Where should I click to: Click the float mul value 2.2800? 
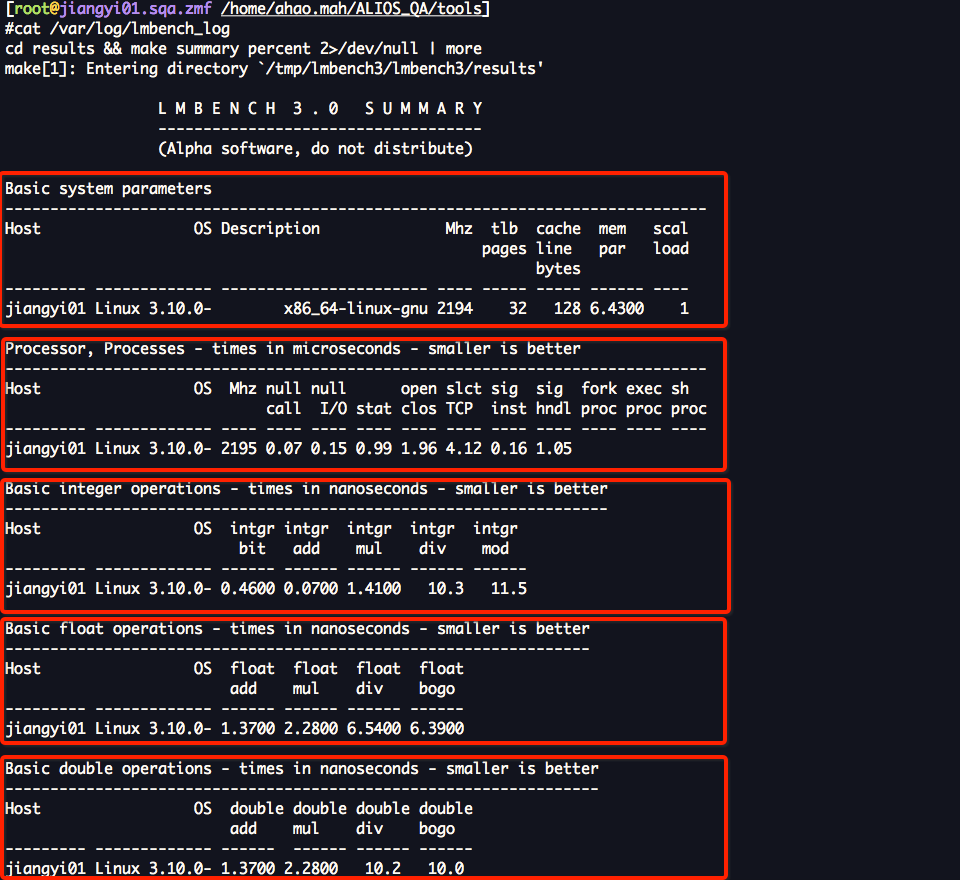310,729
